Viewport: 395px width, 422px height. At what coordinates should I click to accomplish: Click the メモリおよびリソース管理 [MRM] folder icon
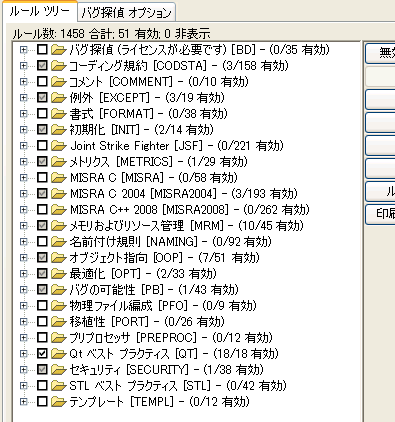59,226
